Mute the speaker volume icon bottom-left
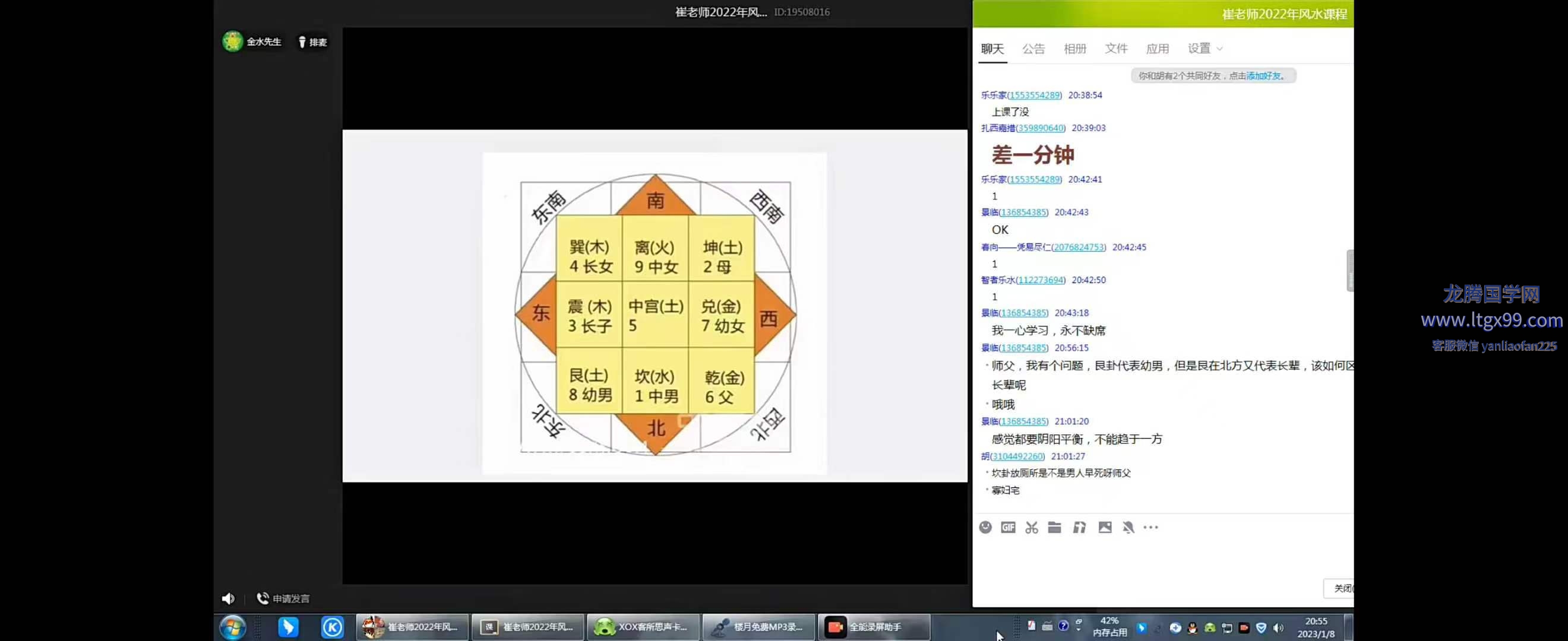1568x641 pixels. [x=228, y=598]
